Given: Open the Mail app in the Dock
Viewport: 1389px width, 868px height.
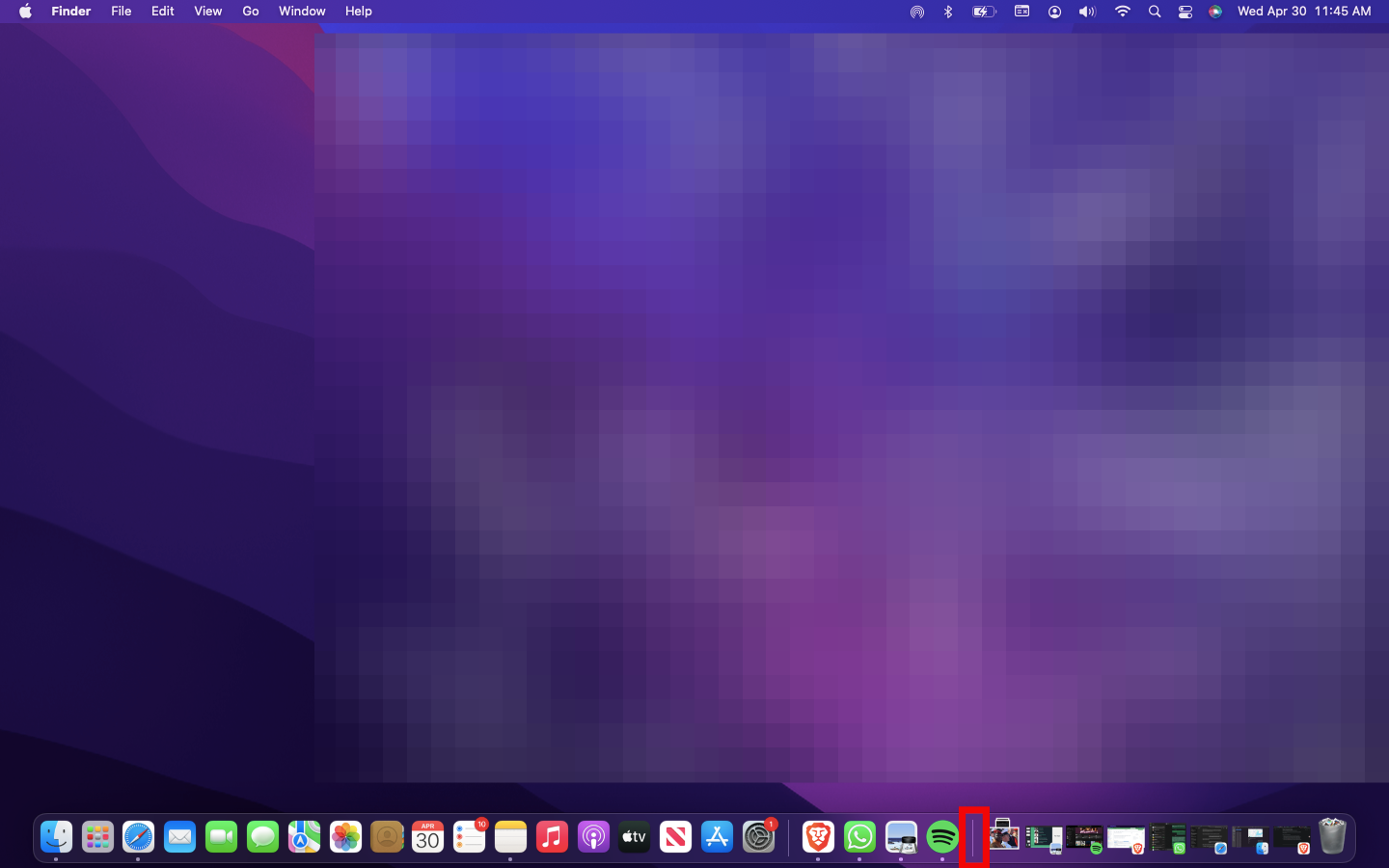Looking at the screenshot, I should click(x=180, y=836).
